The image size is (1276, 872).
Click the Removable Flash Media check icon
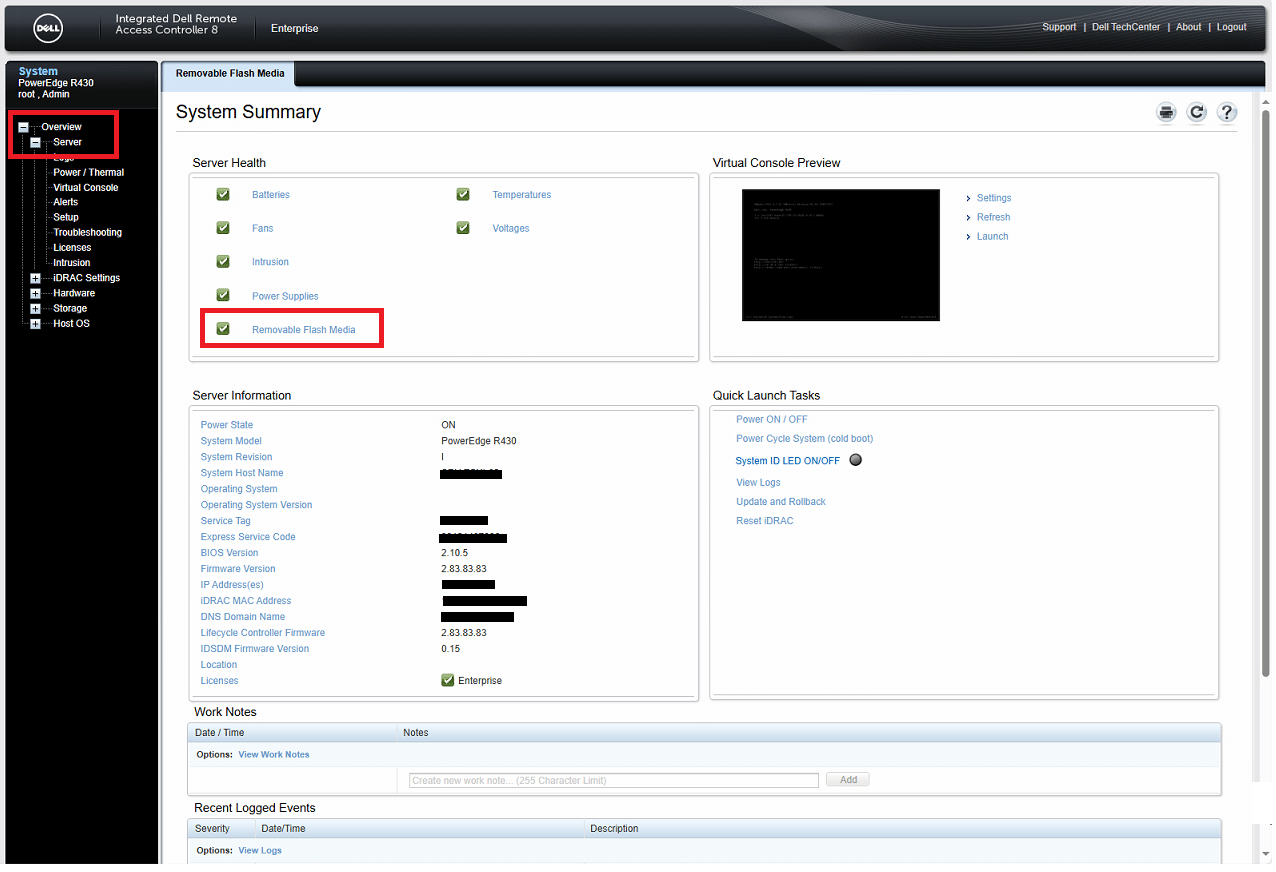tap(223, 328)
